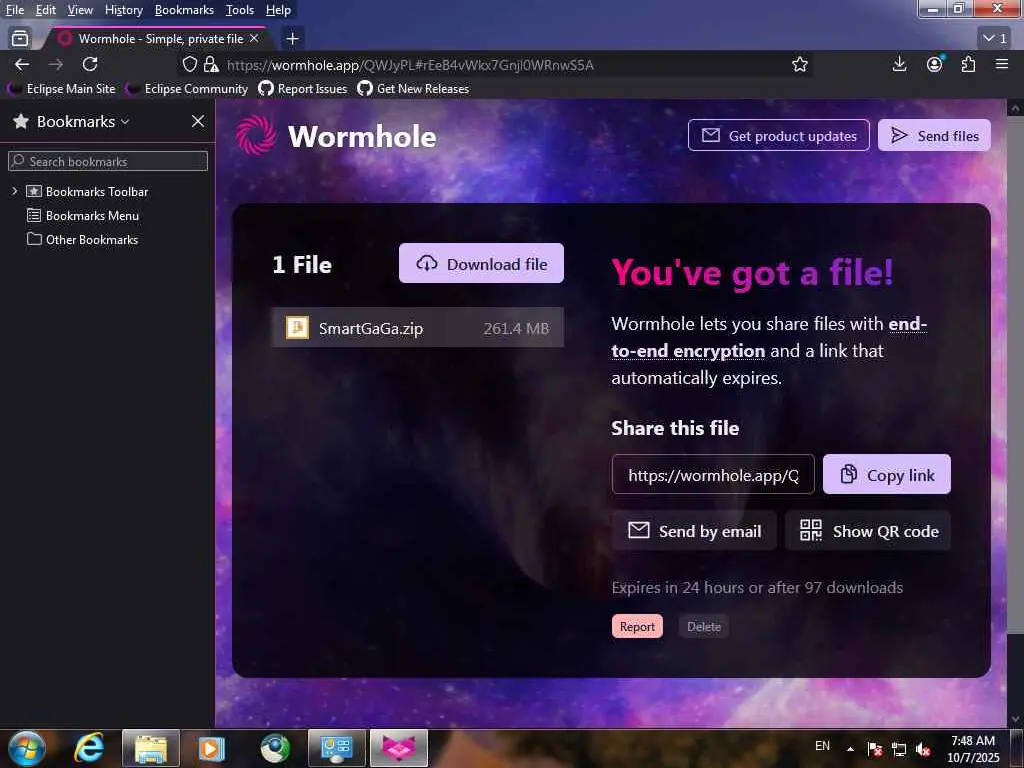Click Send by email button
The width and height of the screenshot is (1024, 768).
[x=694, y=530]
